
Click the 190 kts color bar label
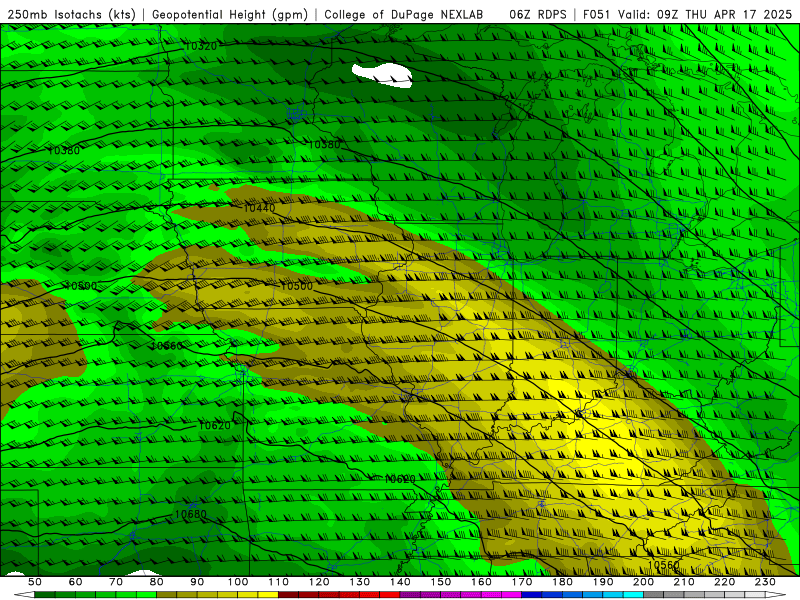tap(603, 582)
